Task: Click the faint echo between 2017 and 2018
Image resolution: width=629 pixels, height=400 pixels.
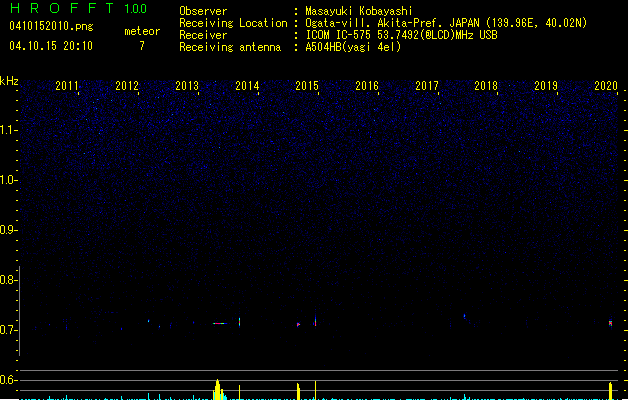Action: (465, 317)
